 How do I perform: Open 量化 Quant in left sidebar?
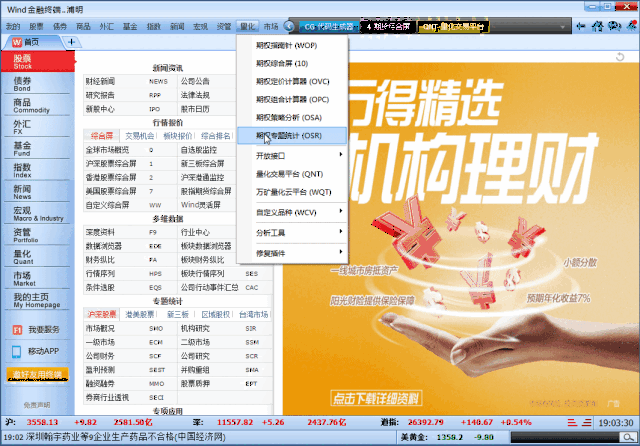[38, 257]
